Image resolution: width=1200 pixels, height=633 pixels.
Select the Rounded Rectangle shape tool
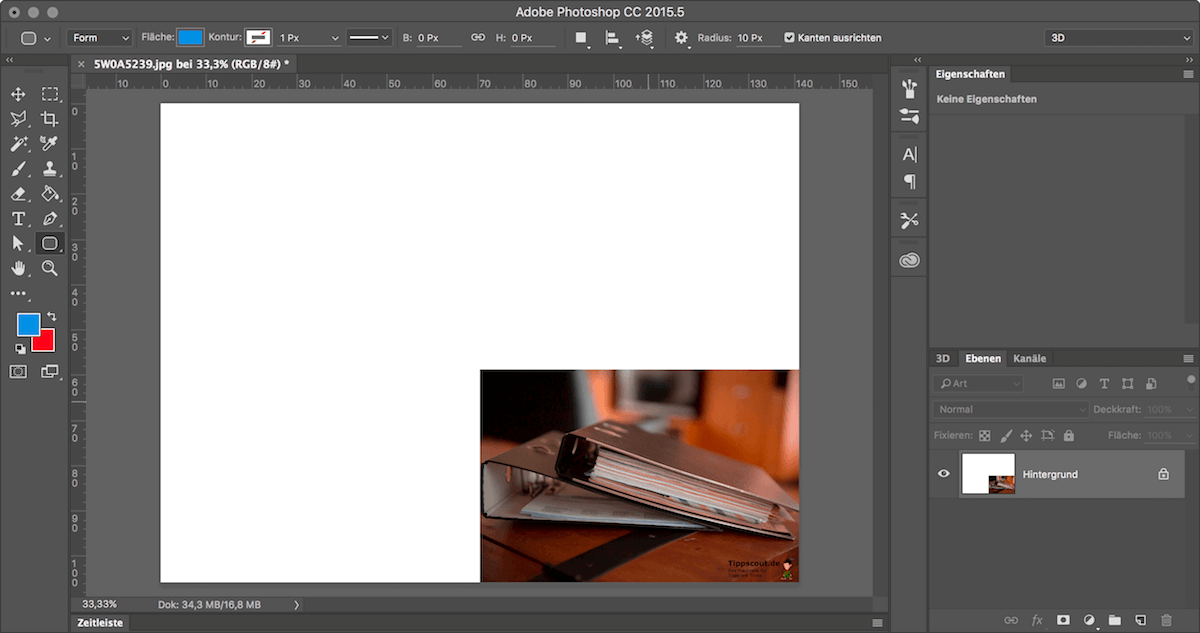[x=50, y=243]
